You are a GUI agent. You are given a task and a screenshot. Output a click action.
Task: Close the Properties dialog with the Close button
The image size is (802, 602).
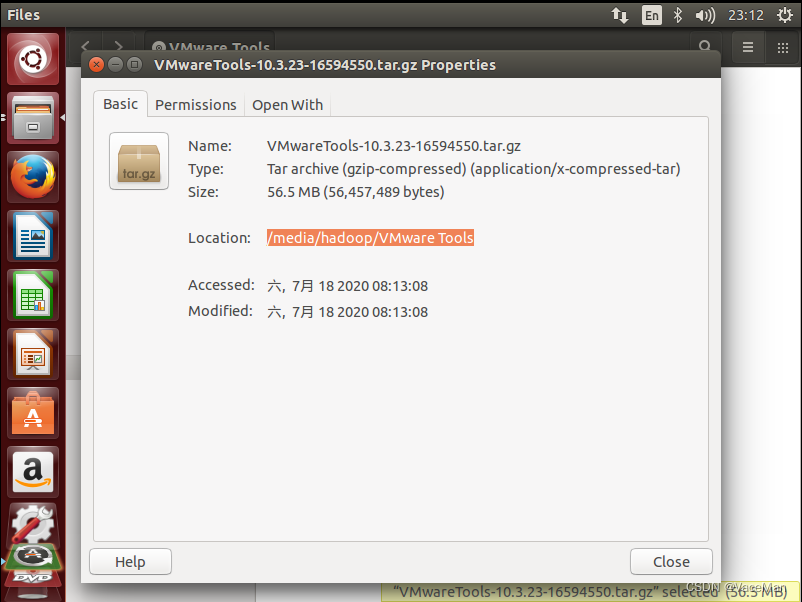[x=671, y=561]
